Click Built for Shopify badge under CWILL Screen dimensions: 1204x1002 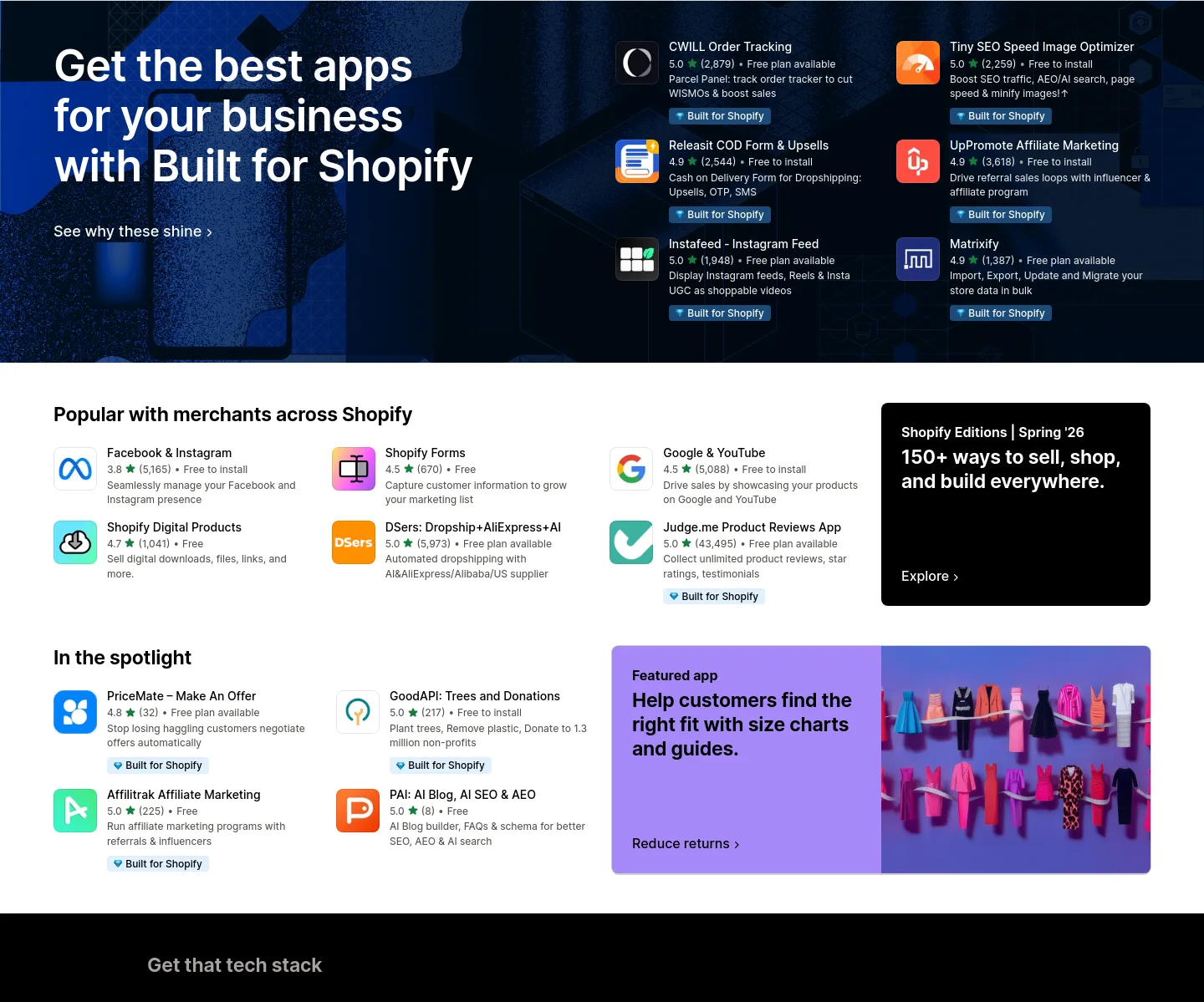coord(719,116)
